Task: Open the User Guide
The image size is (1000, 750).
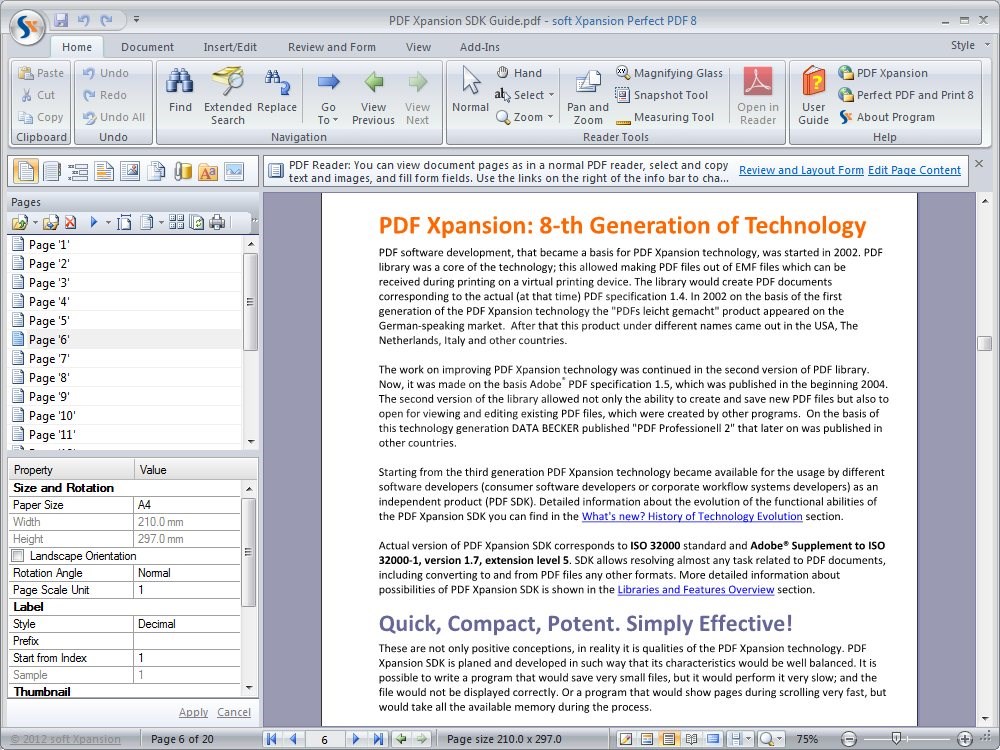Action: pos(814,96)
